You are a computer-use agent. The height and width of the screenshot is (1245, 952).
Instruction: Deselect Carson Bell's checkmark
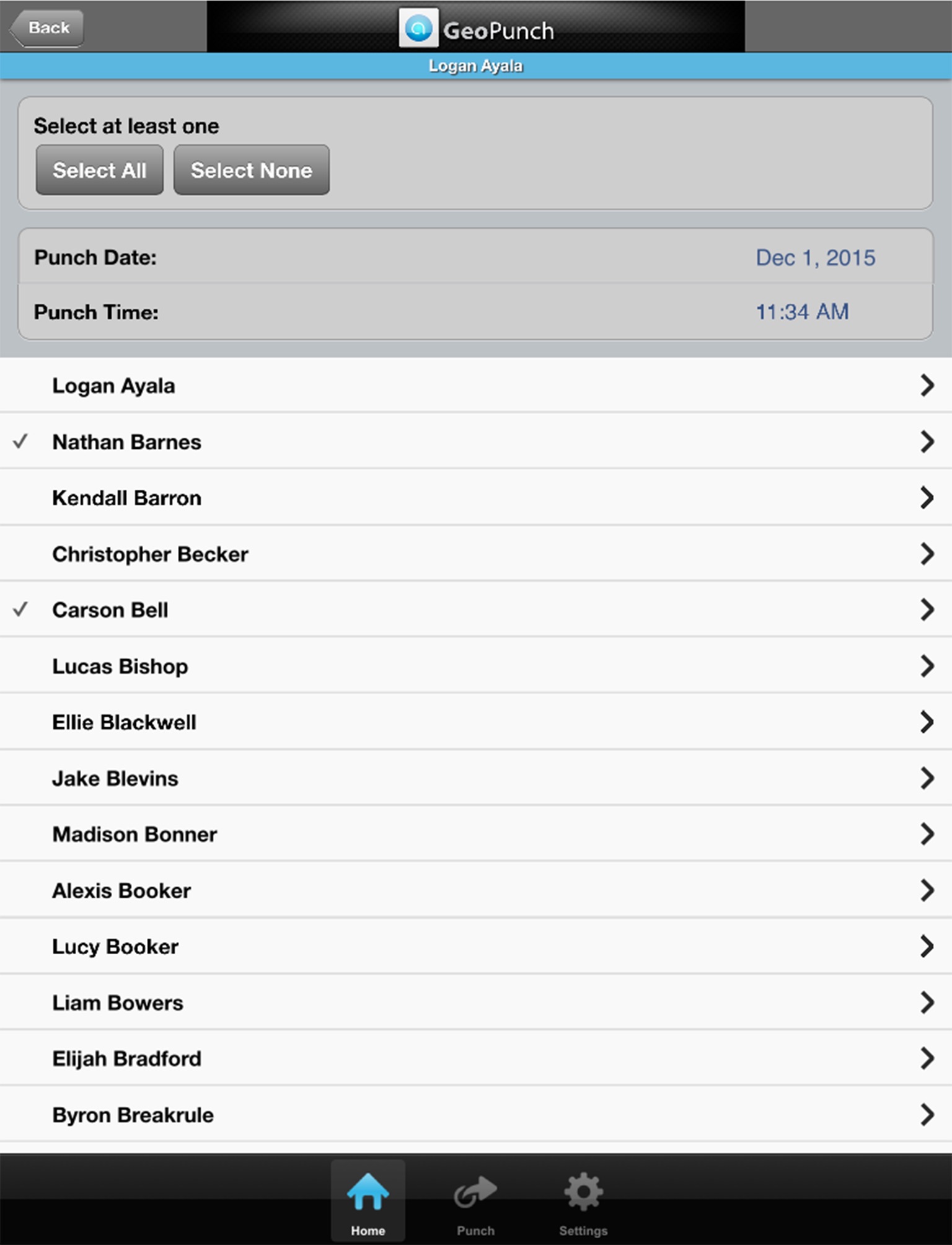20,609
